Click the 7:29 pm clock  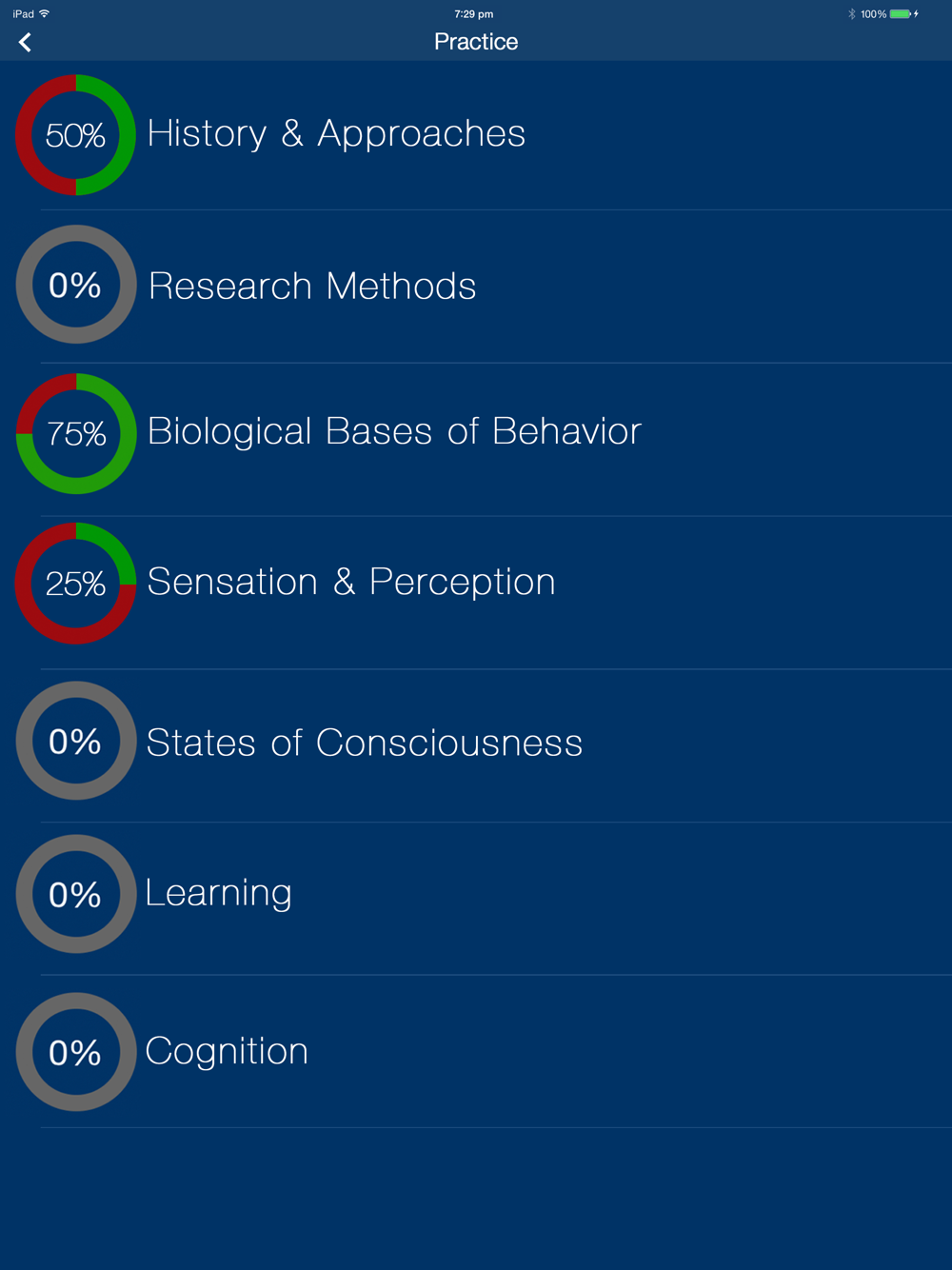point(474,14)
